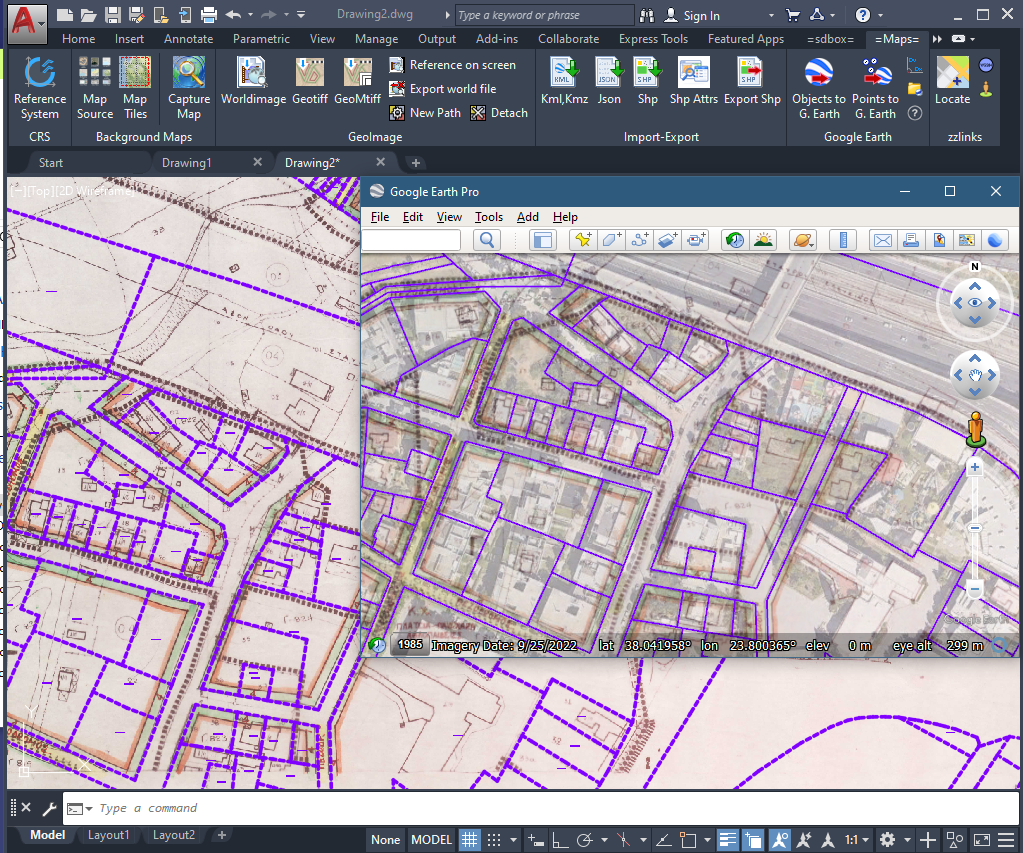Click Show Ruler icon in Google Earth

tap(843, 240)
